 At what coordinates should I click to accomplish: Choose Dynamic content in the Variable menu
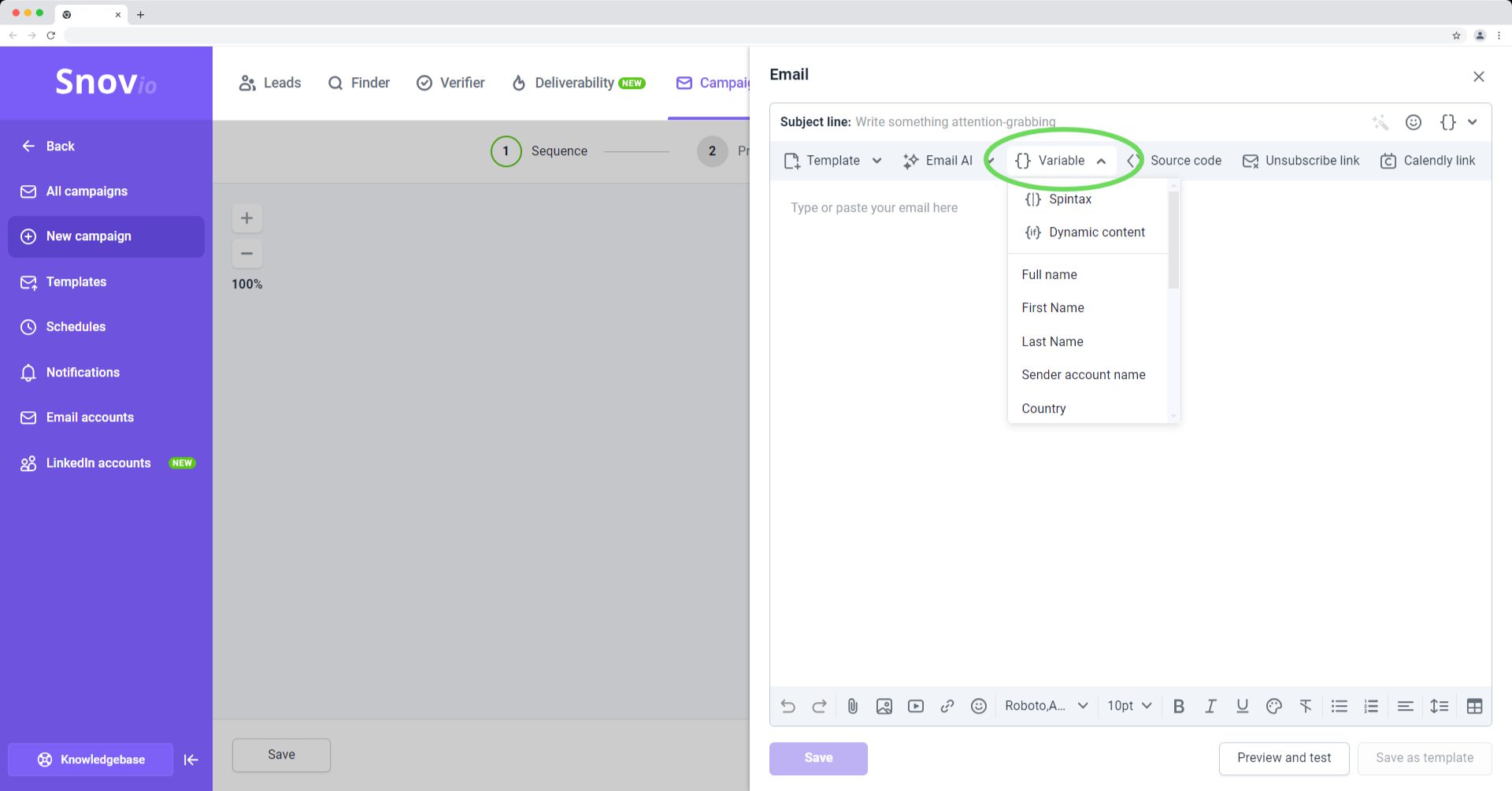[x=1096, y=232]
